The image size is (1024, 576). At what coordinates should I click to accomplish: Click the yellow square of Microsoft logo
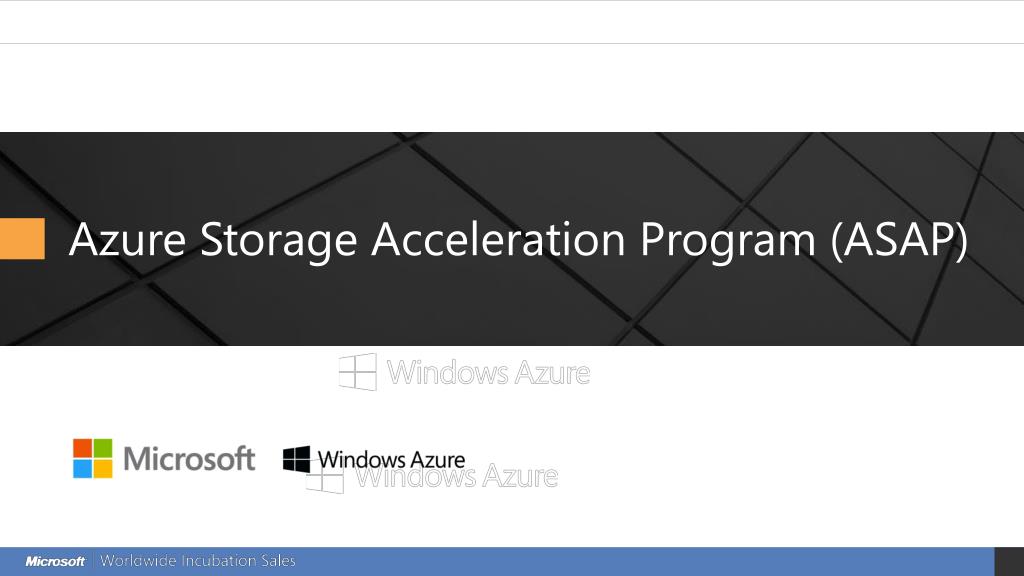click(103, 469)
